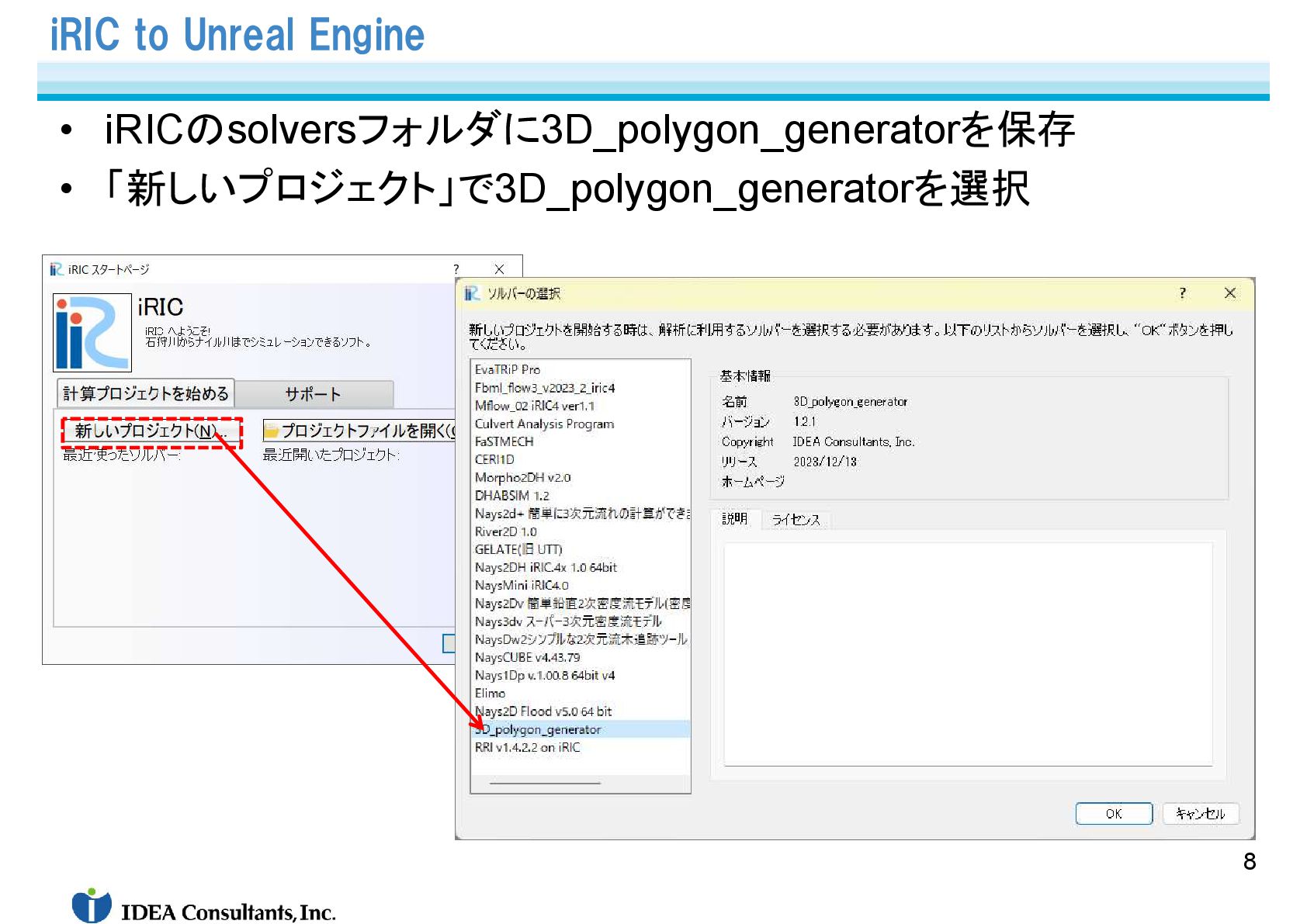Click the iRIC icon in solver dialog title bar
Screen dimensions: 1307x924
pyautogui.click(x=472, y=293)
